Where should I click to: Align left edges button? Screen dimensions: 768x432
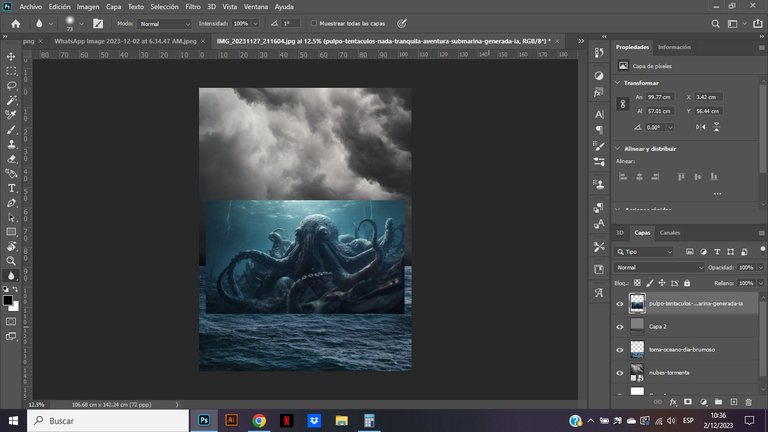[x=623, y=177]
